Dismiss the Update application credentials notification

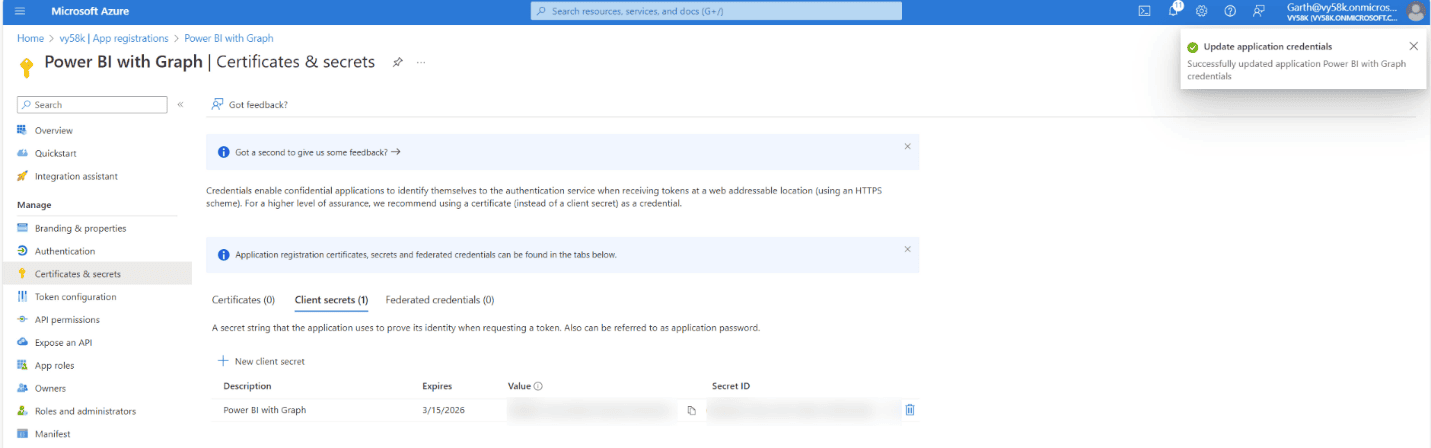[x=1413, y=46]
